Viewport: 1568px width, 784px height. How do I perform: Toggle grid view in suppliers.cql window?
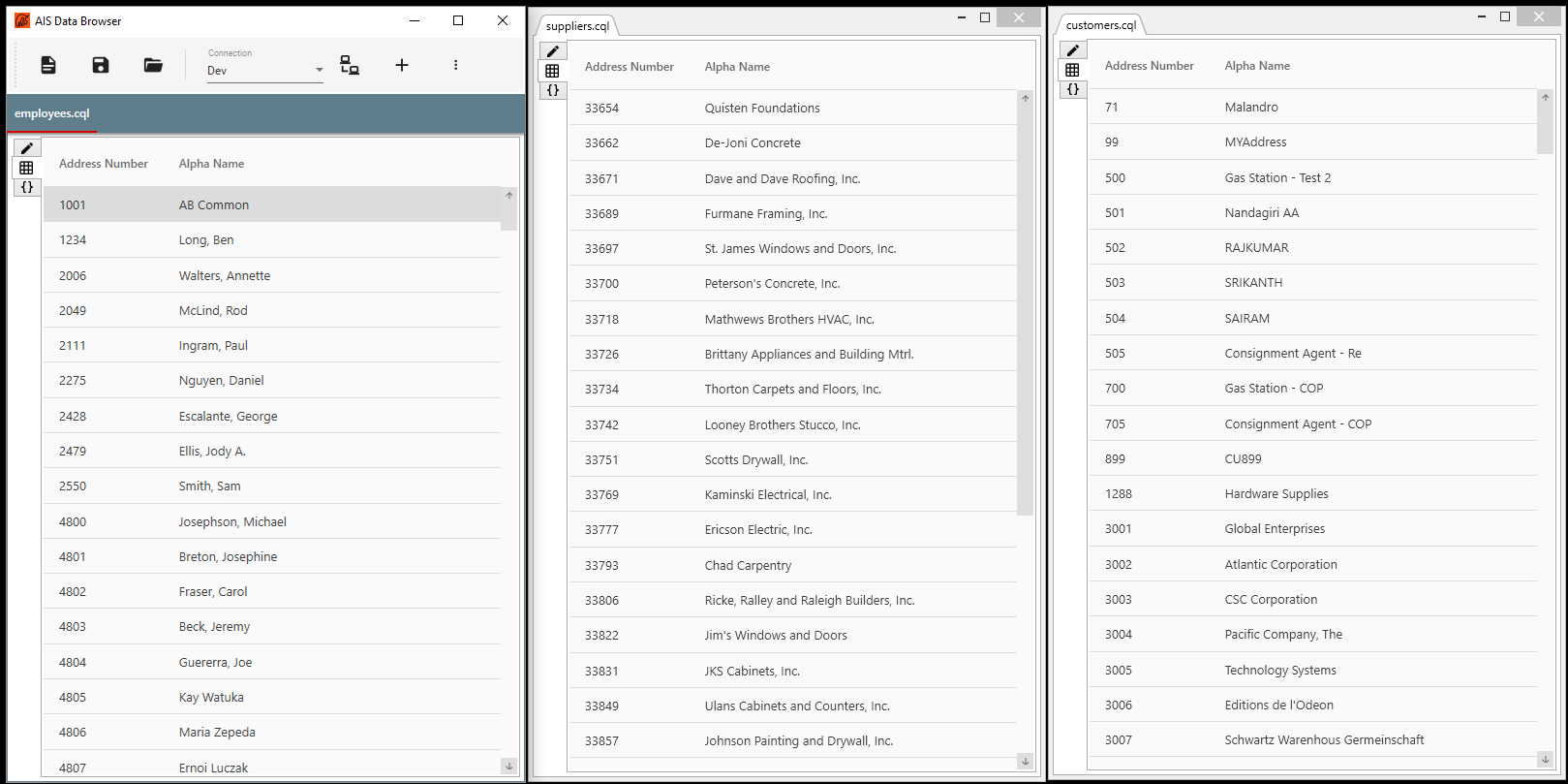coord(552,71)
